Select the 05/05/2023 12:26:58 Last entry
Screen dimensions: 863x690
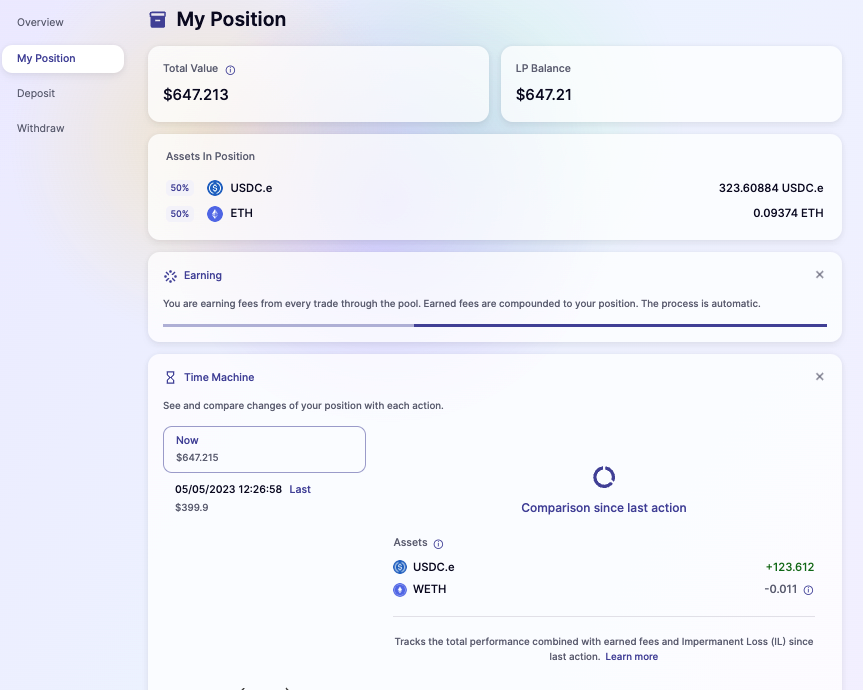click(242, 490)
